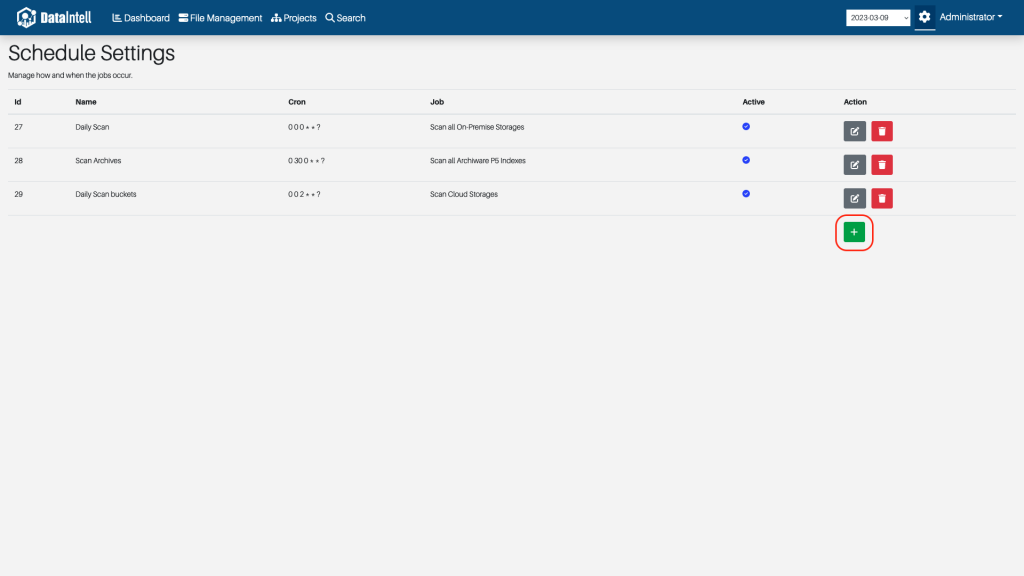
Task: Open Search from the navigation bar
Action: pyautogui.click(x=345, y=18)
